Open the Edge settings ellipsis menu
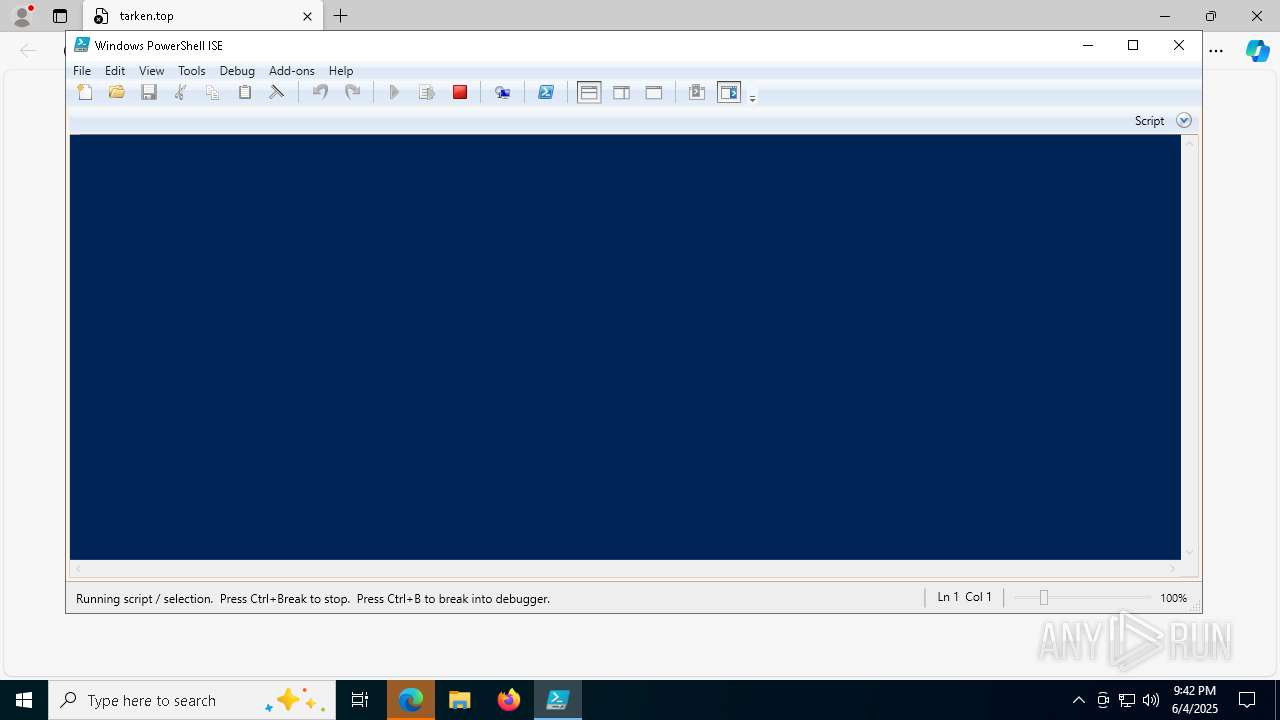1280x720 pixels. (1216, 50)
